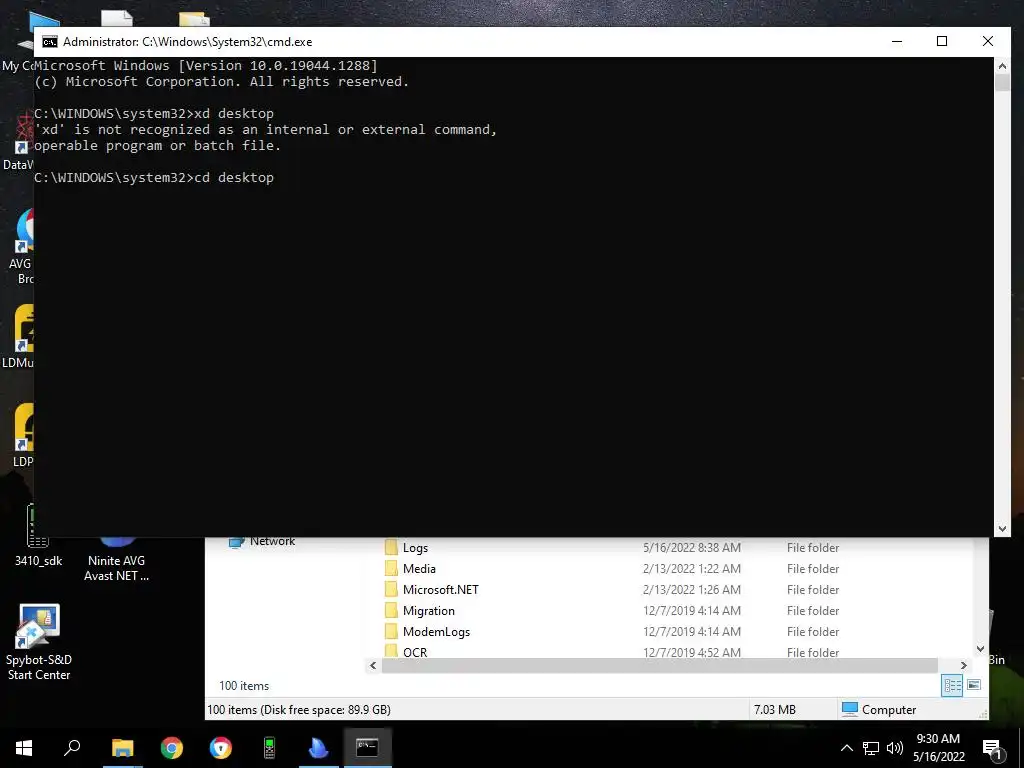
Task: Click Microsoft.NET date 2/13/2022 1:26 AM
Action: coord(692,590)
